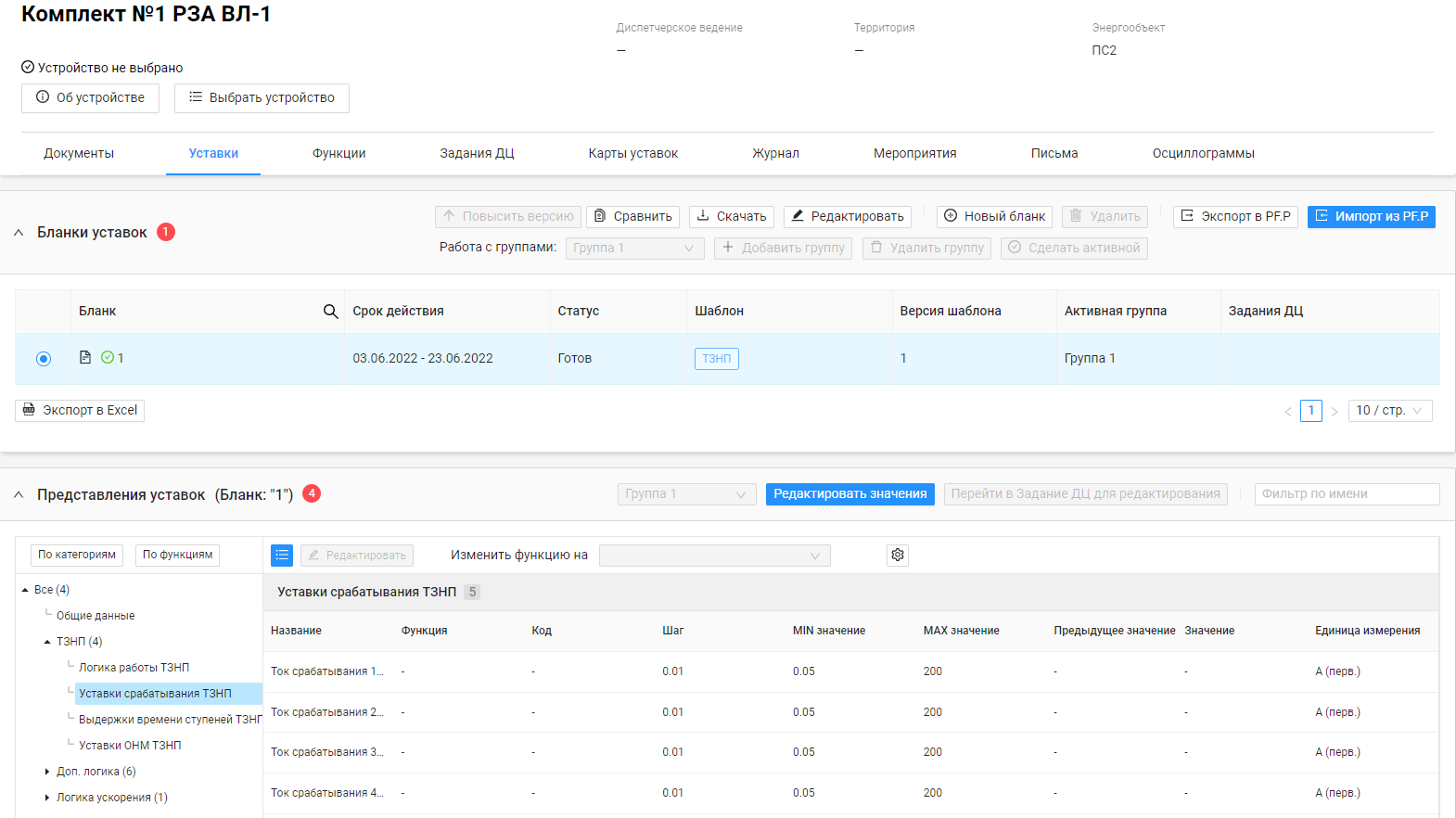This screenshot has width=1456, height=818.
Task: Open the Изменить функцию на dropdown
Action: pyautogui.click(x=715, y=556)
